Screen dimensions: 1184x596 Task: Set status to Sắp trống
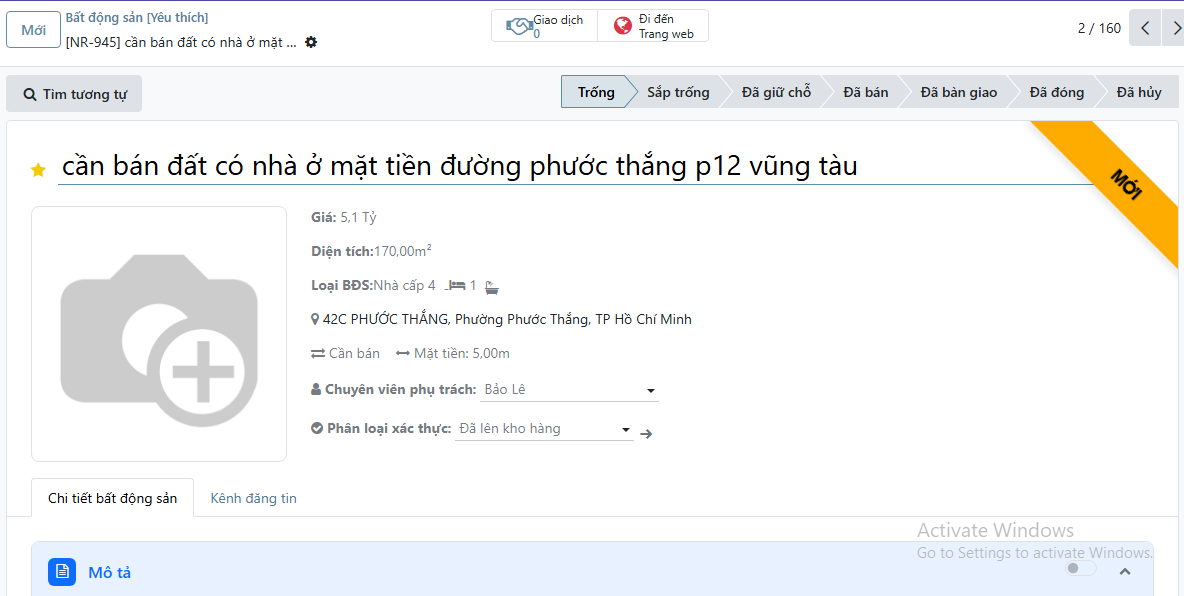(x=678, y=92)
